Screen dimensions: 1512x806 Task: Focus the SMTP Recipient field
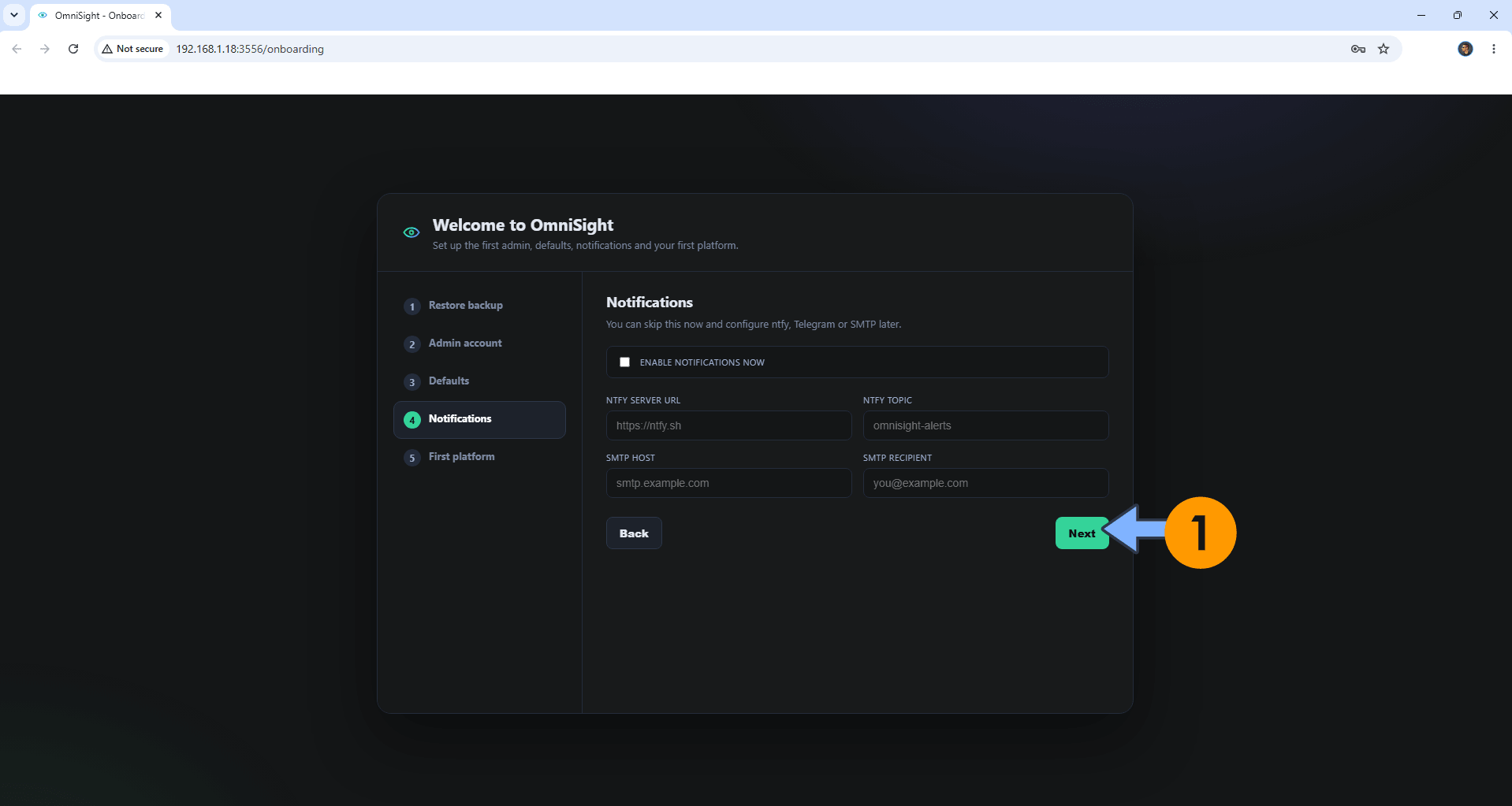coord(985,483)
